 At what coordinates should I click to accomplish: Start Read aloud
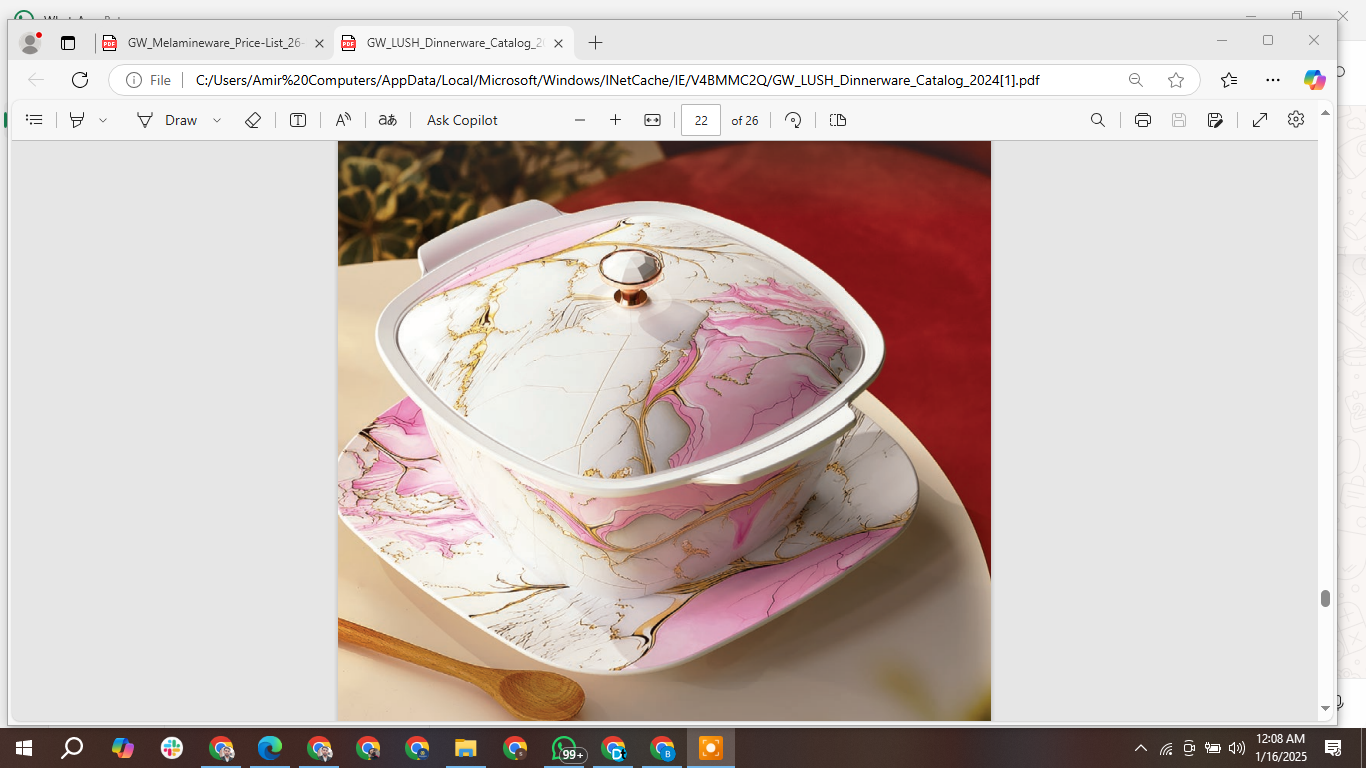[343, 120]
